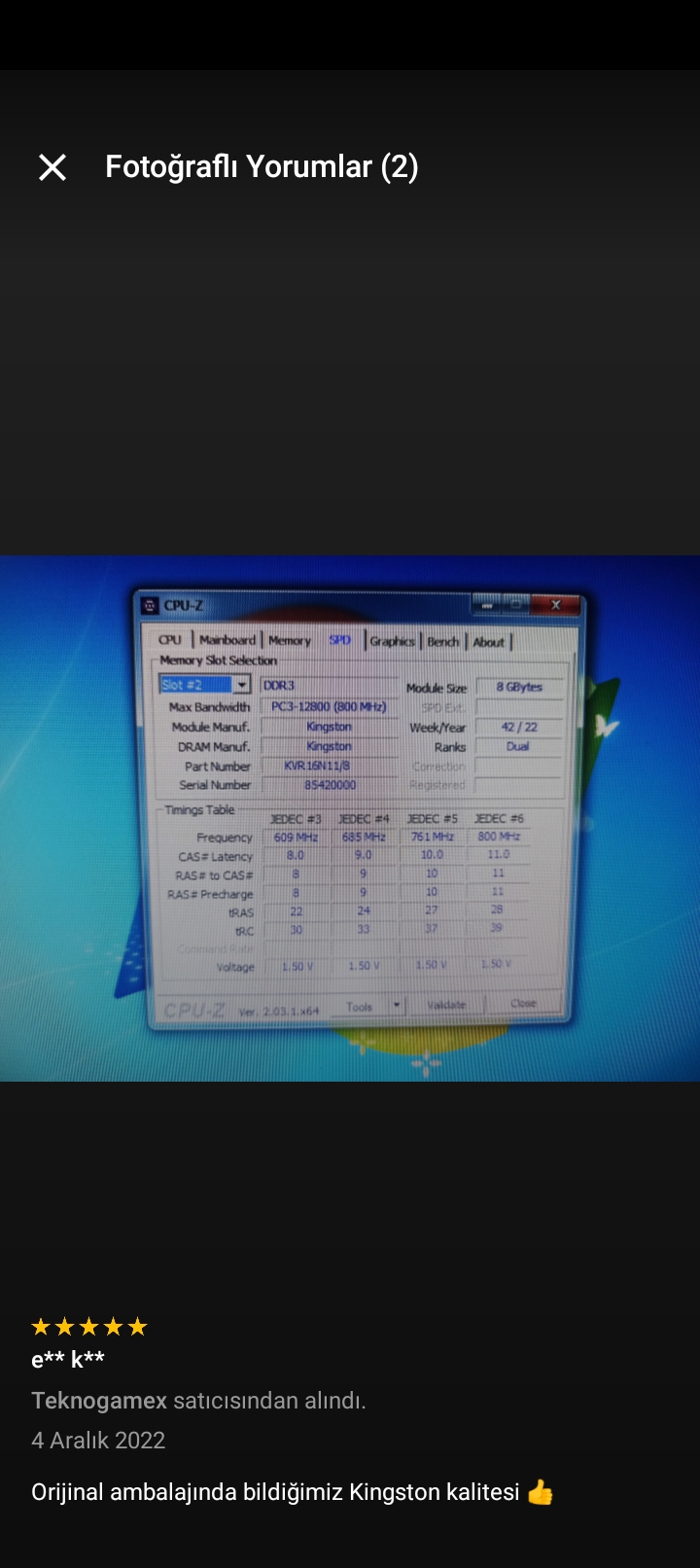This screenshot has width=700, height=1568.
Task: Tap the review date 4 Aralık 2022
Action: (x=98, y=1441)
